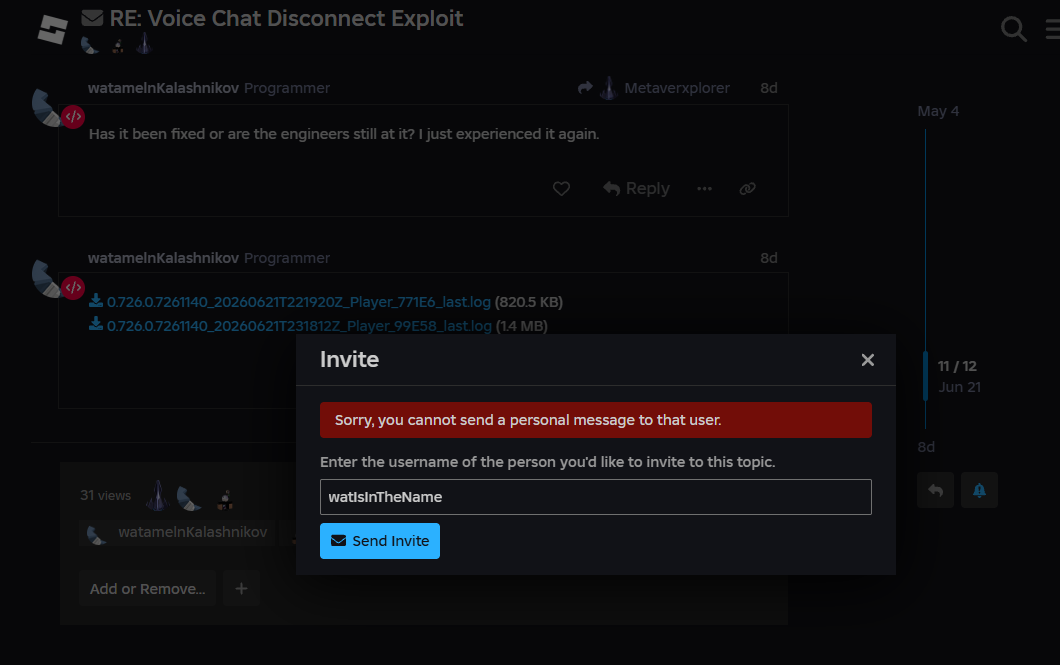Click the 8d timestamp on the second post

(x=769, y=258)
